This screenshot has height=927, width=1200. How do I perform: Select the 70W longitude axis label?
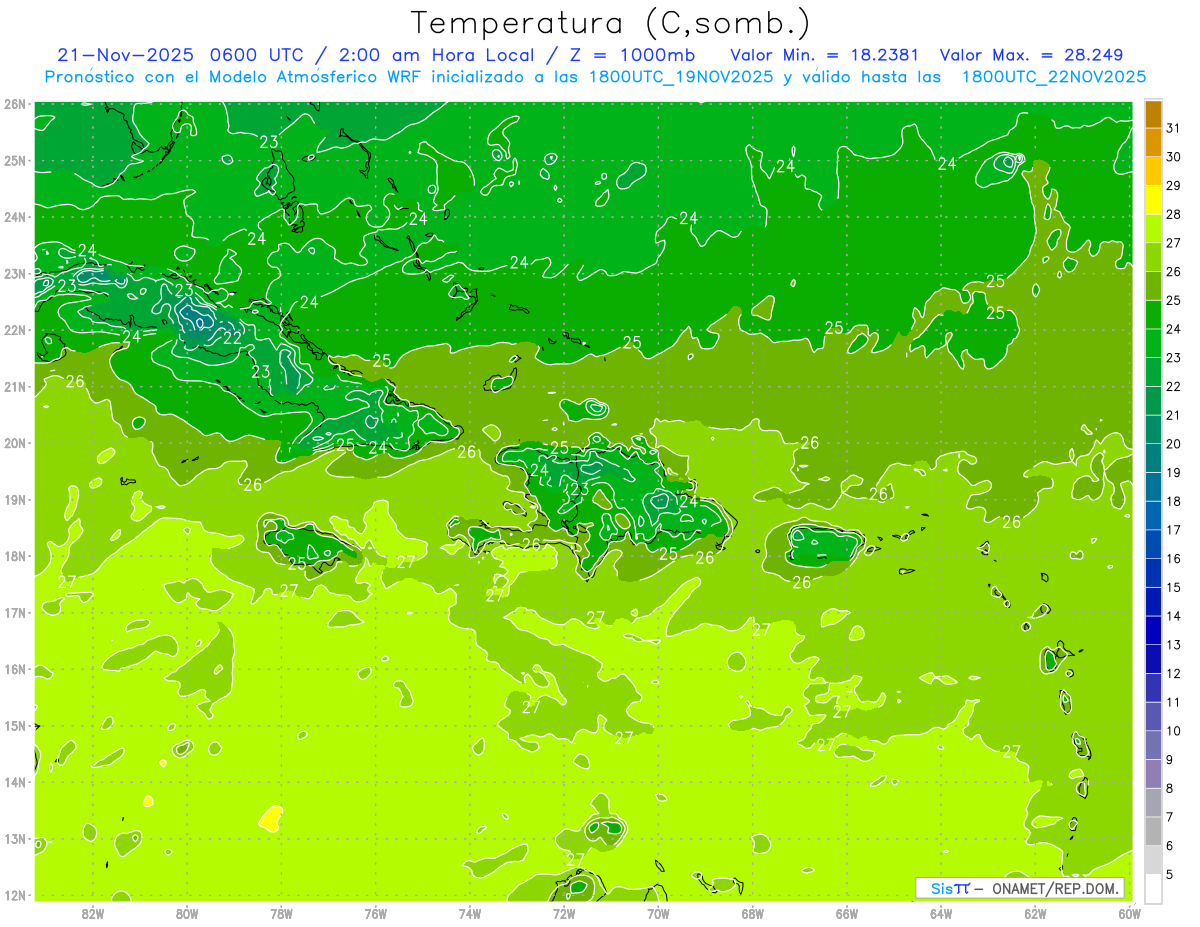(x=658, y=913)
